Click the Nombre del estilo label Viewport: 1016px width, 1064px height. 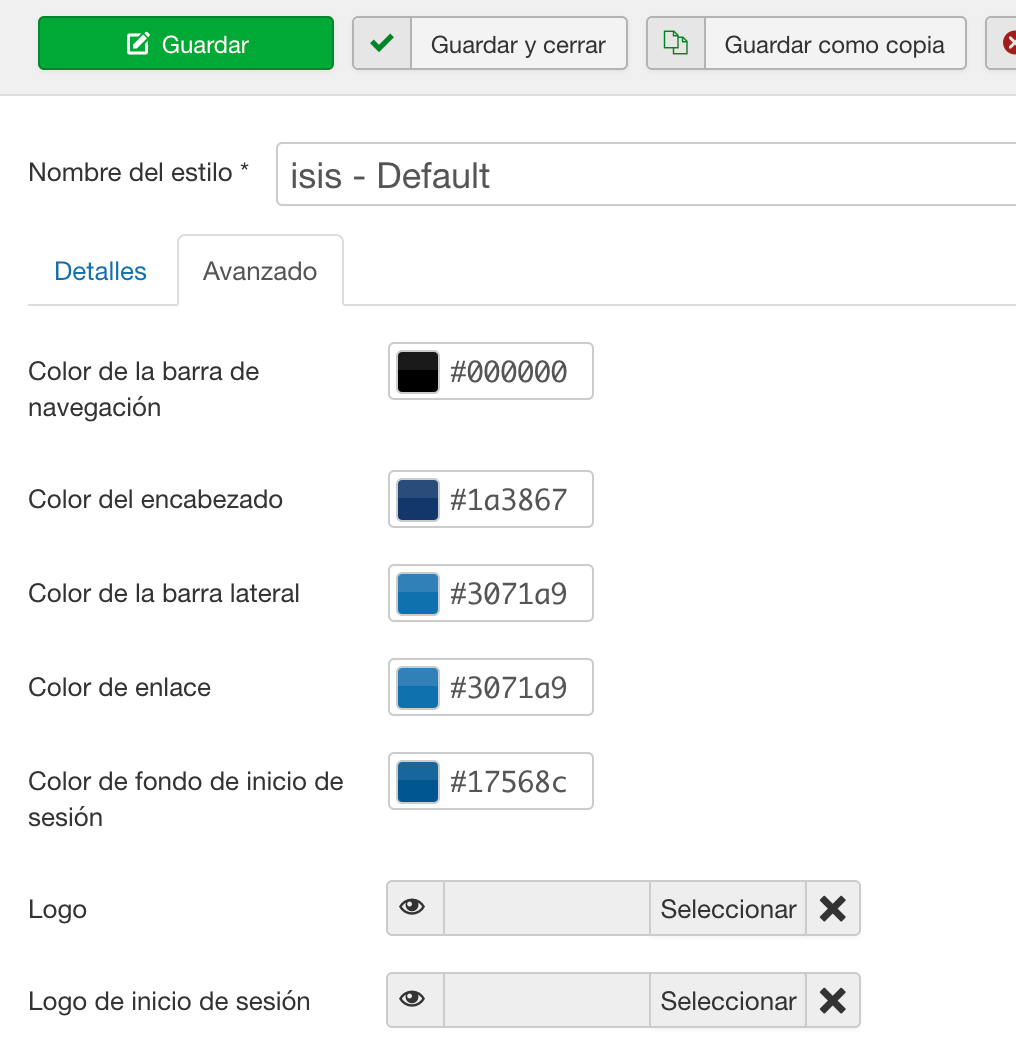pos(138,172)
